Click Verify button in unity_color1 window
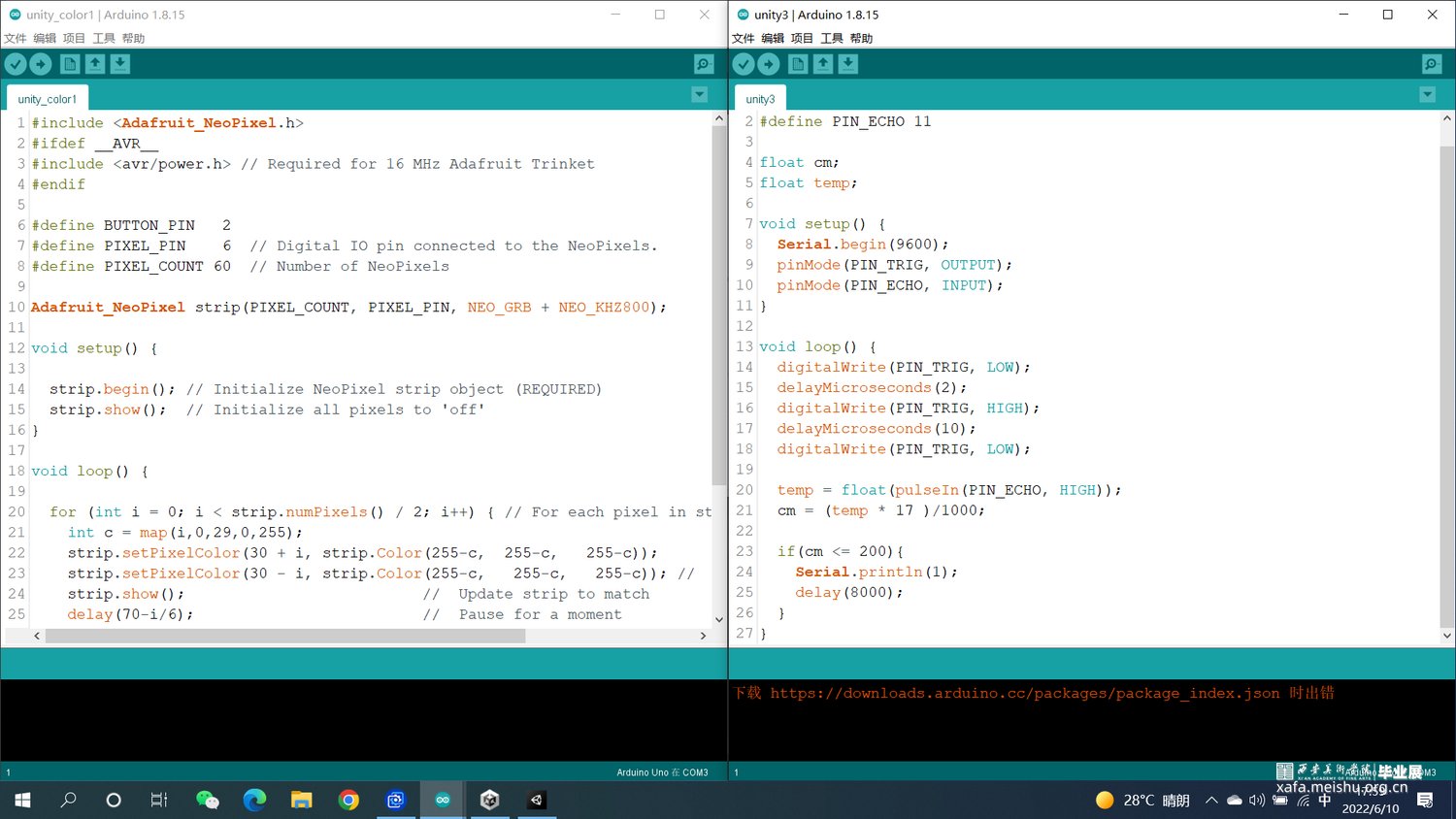The height and width of the screenshot is (819, 1456). coord(16,64)
